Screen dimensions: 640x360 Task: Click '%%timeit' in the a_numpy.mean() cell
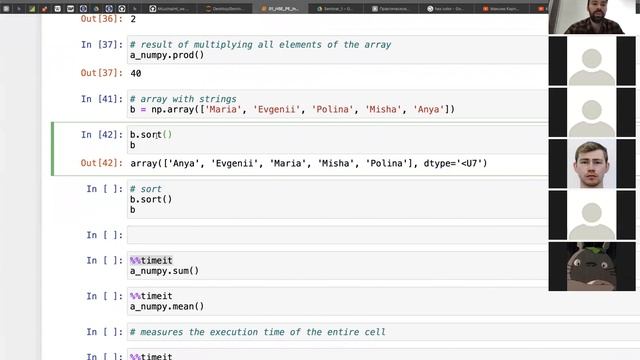151,296
